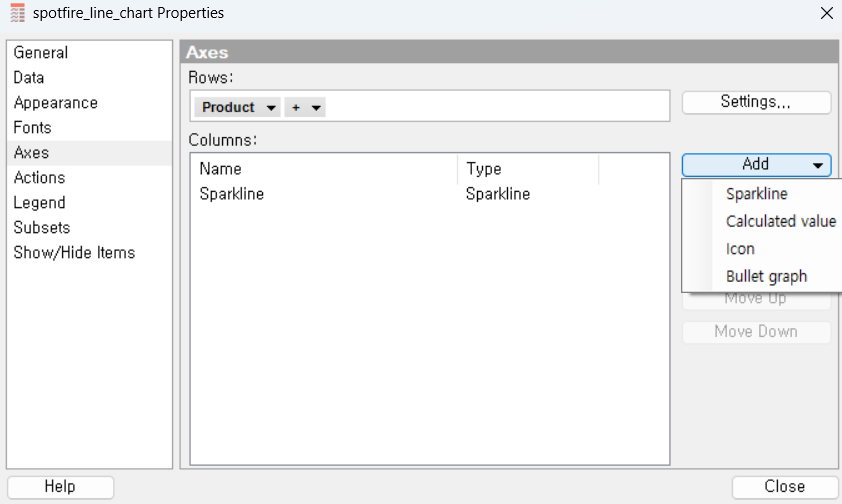The image size is (842, 504).
Task: Expand the Product column selector dropdown
Action: pos(271,108)
